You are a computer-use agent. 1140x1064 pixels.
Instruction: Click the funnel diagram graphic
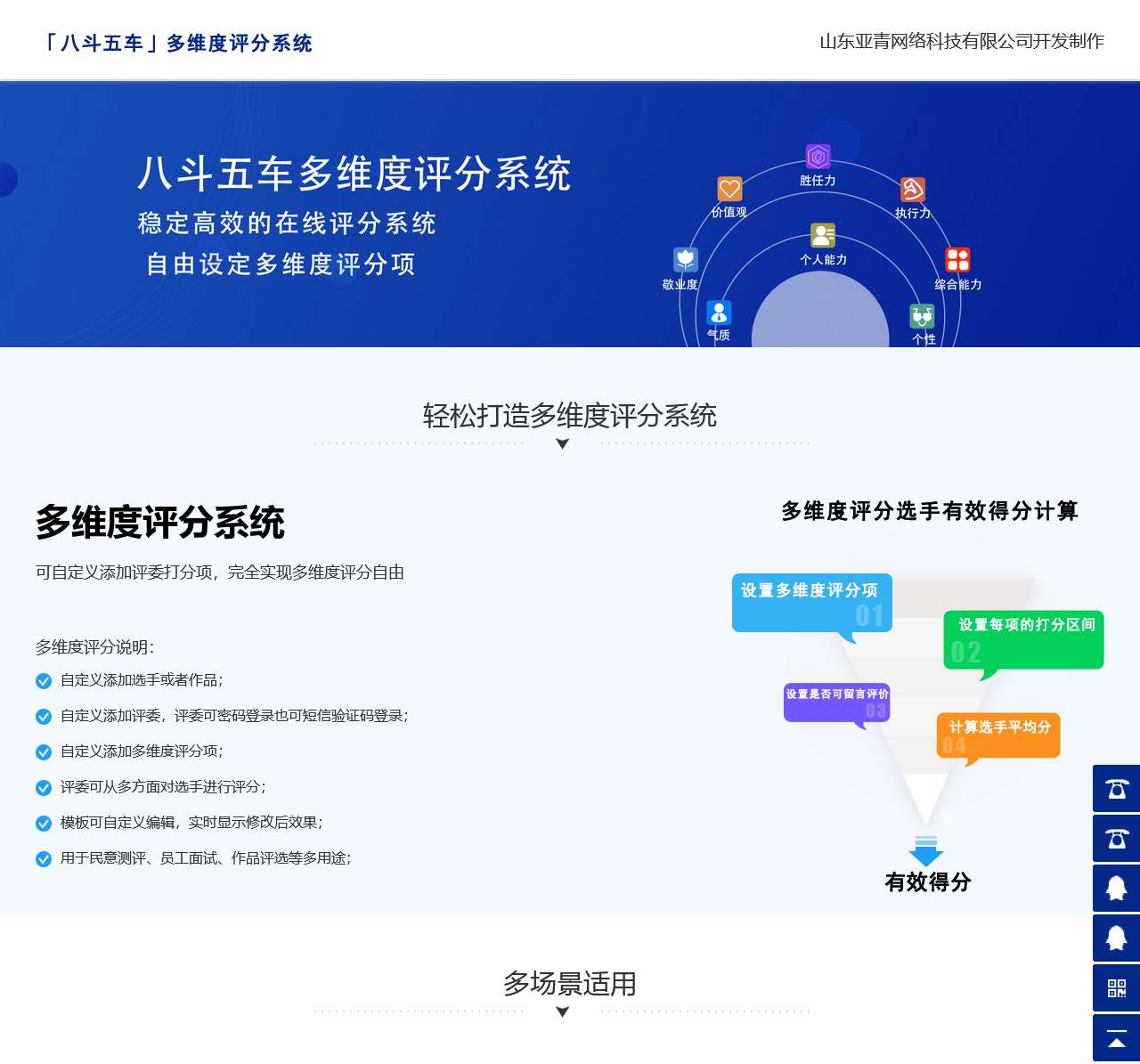coord(926,703)
